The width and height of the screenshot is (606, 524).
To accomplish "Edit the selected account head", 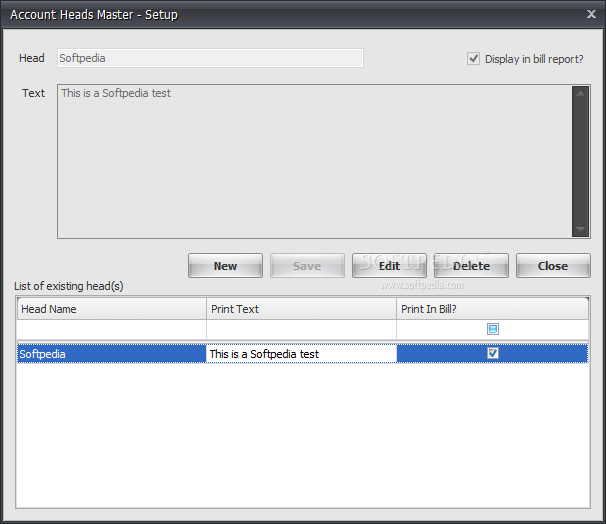I will [389, 265].
